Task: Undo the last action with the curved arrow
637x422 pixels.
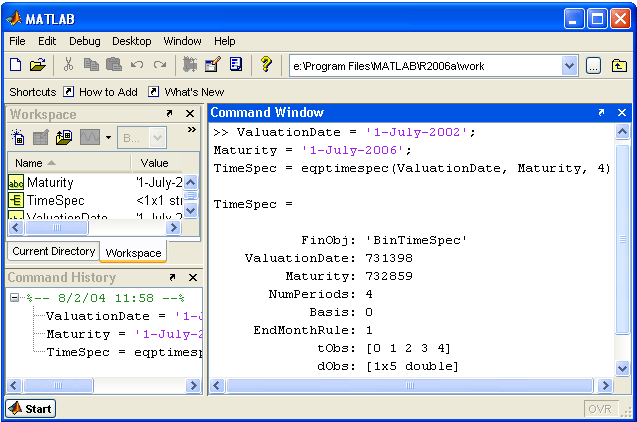Action: click(x=137, y=65)
